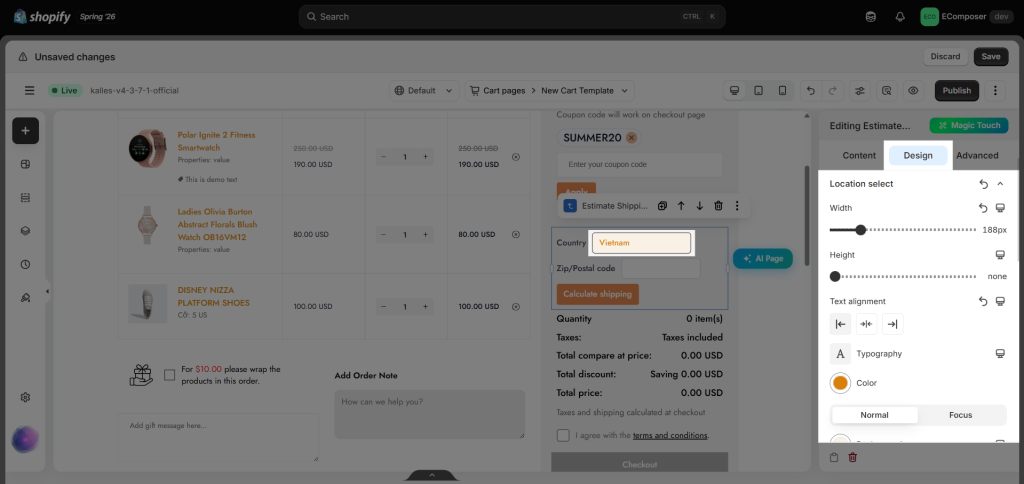The width and height of the screenshot is (1024, 484).
Task: Collapse the Location select section
Action: pos(1000,184)
